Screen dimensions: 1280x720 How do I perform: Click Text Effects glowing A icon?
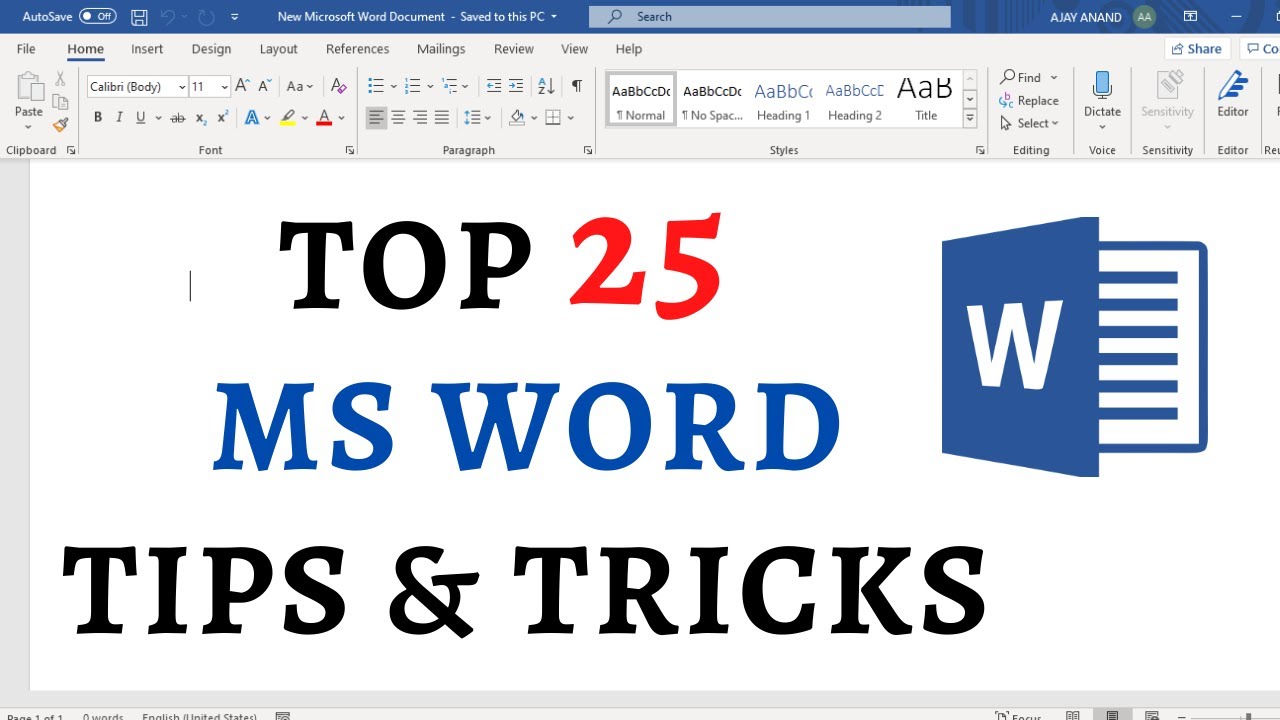point(251,118)
